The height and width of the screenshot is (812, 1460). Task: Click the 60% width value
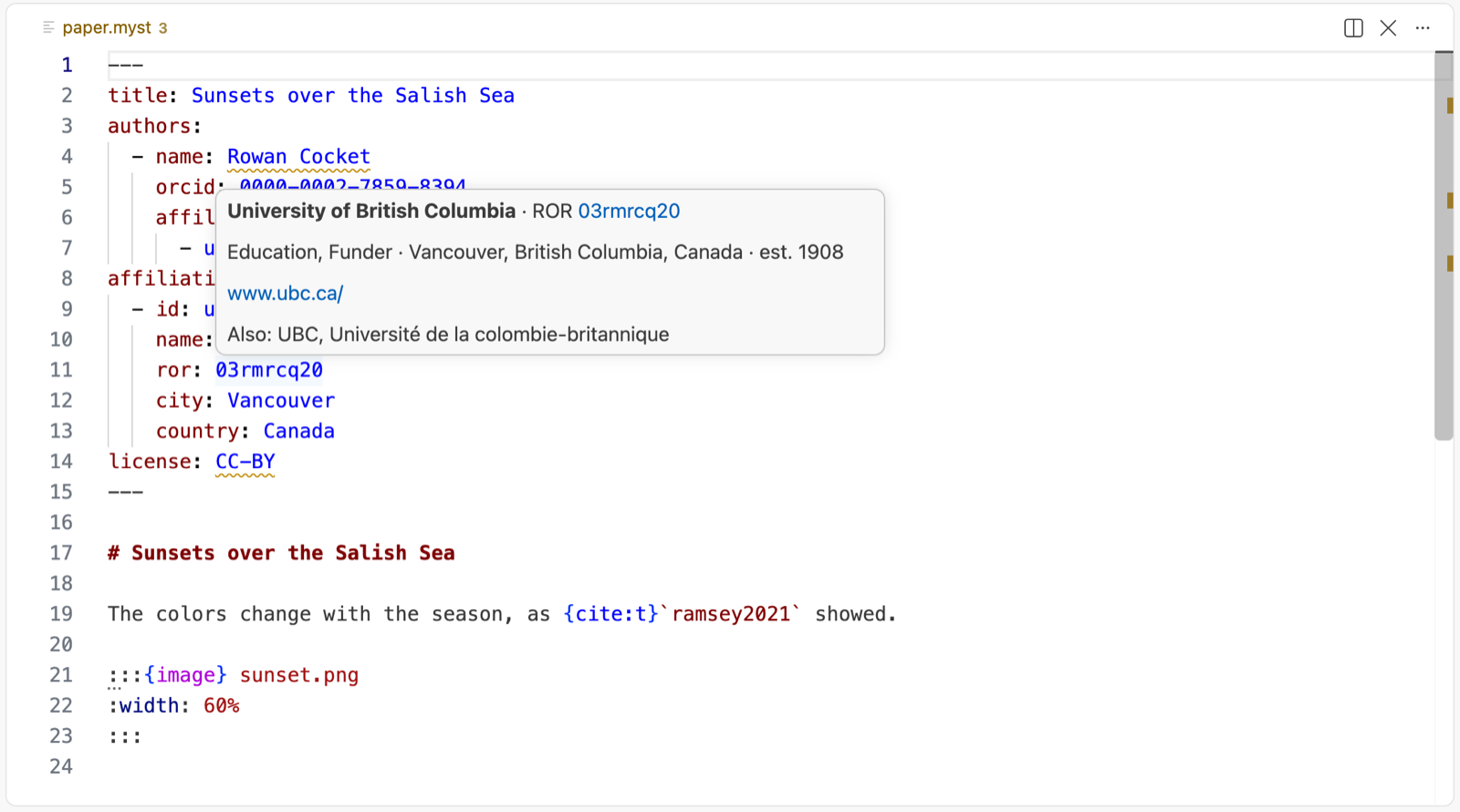pyautogui.click(x=221, y=705)
